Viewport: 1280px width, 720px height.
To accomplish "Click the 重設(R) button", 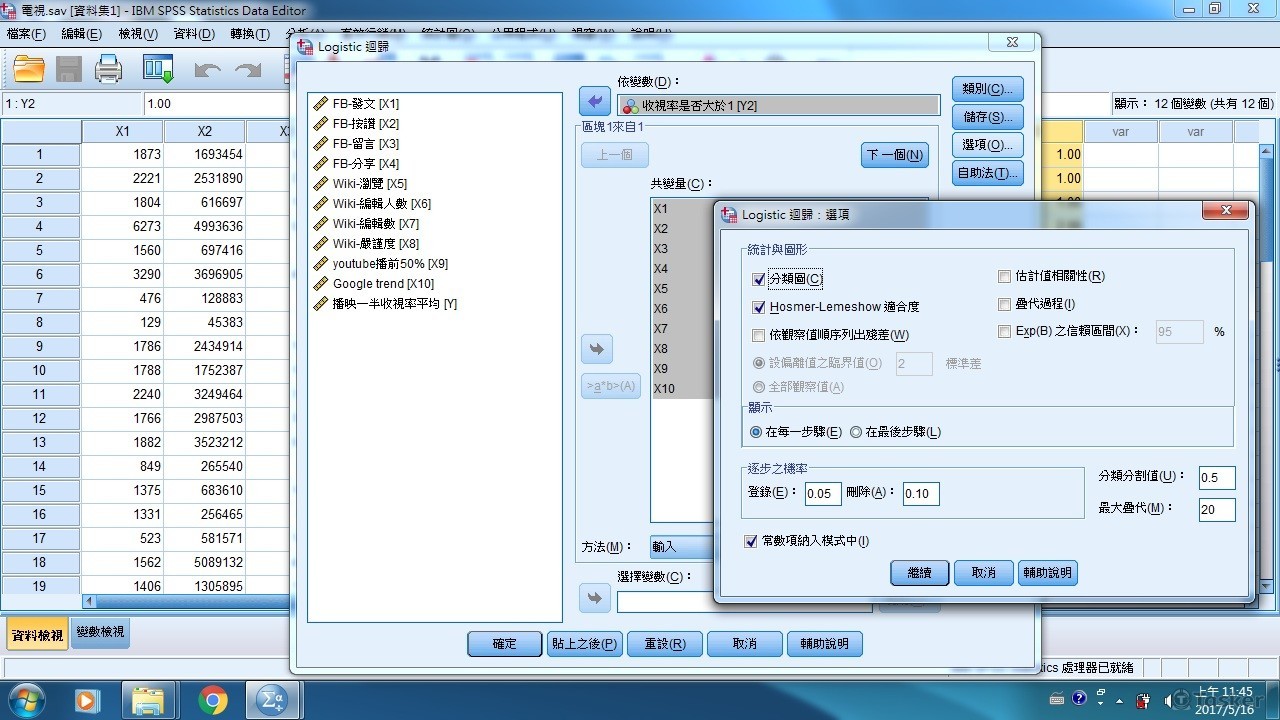I will 665,644.
